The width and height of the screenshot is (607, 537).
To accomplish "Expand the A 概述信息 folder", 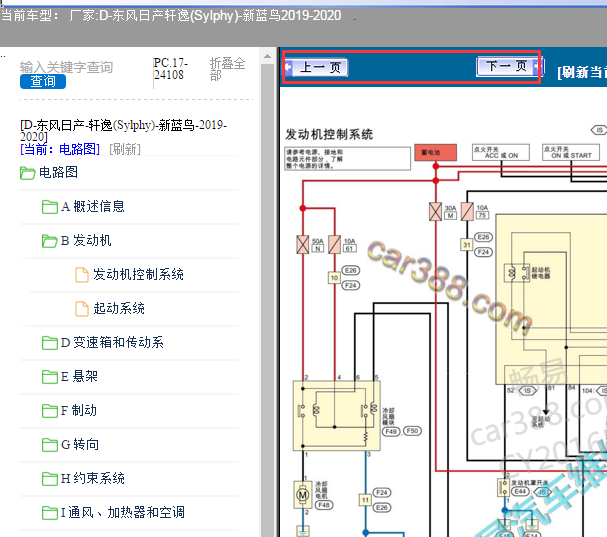I will point(93,206).
